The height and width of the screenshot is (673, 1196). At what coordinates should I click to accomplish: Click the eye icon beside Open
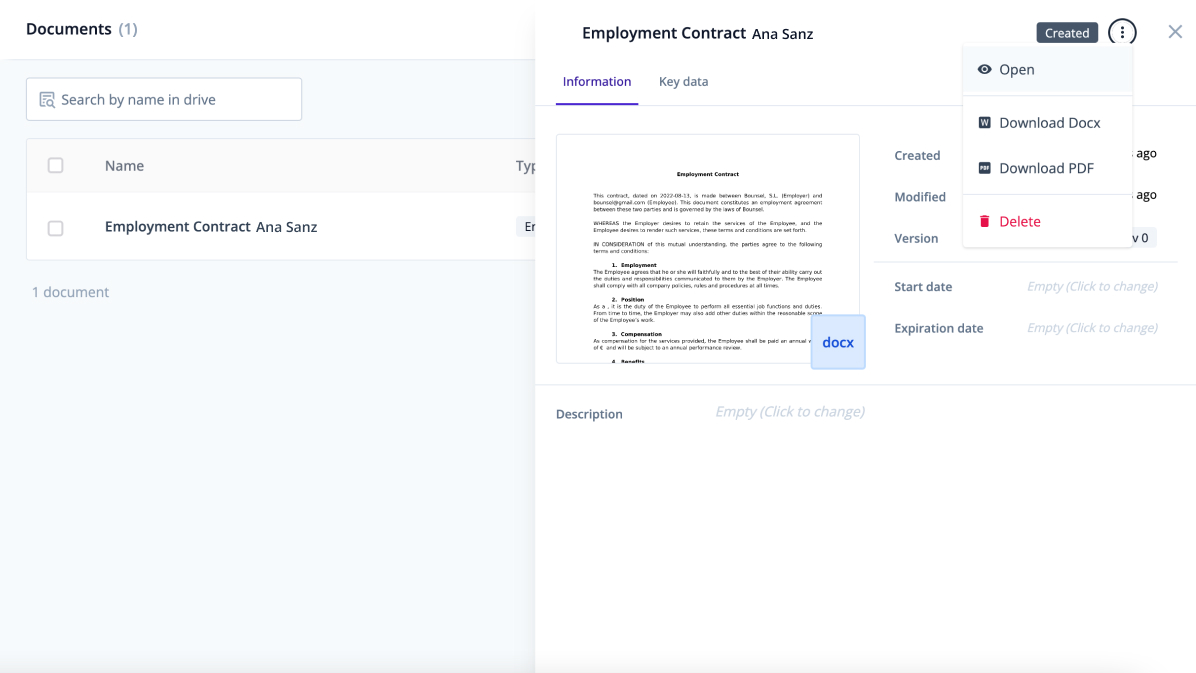[x=985, y=69]
